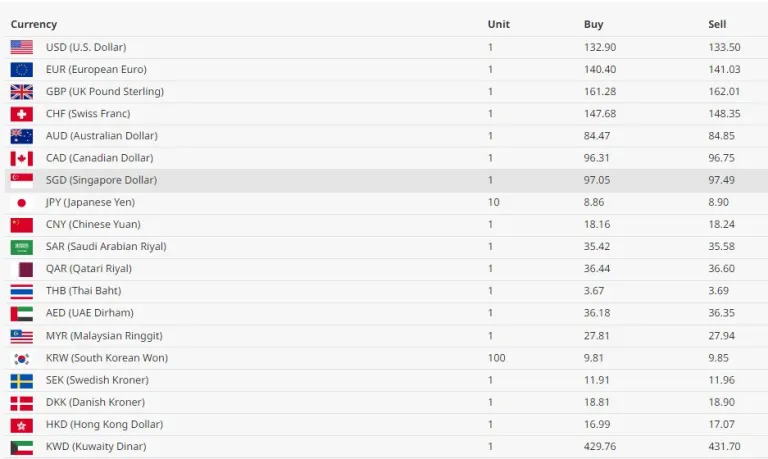Click the Kuwait flag icon
The height and width of the screenshot is (459, 768).
pyautogui.click(x=22, y=447)
